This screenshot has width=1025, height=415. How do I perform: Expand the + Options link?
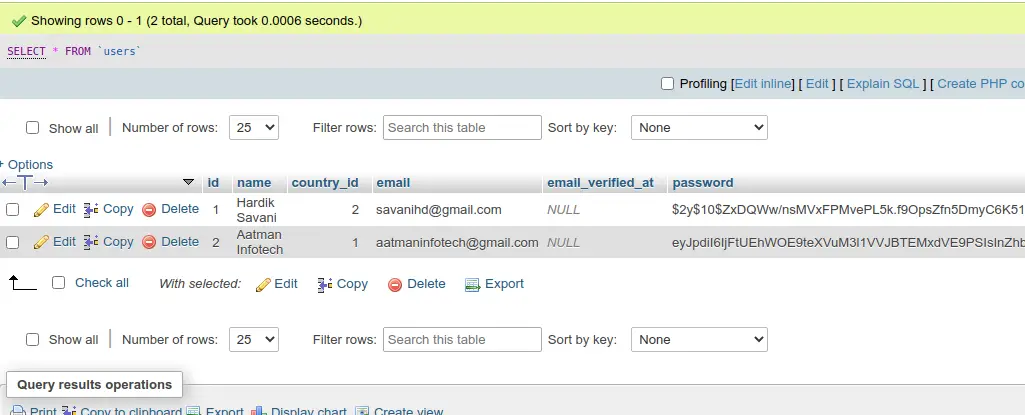point(26,165)
